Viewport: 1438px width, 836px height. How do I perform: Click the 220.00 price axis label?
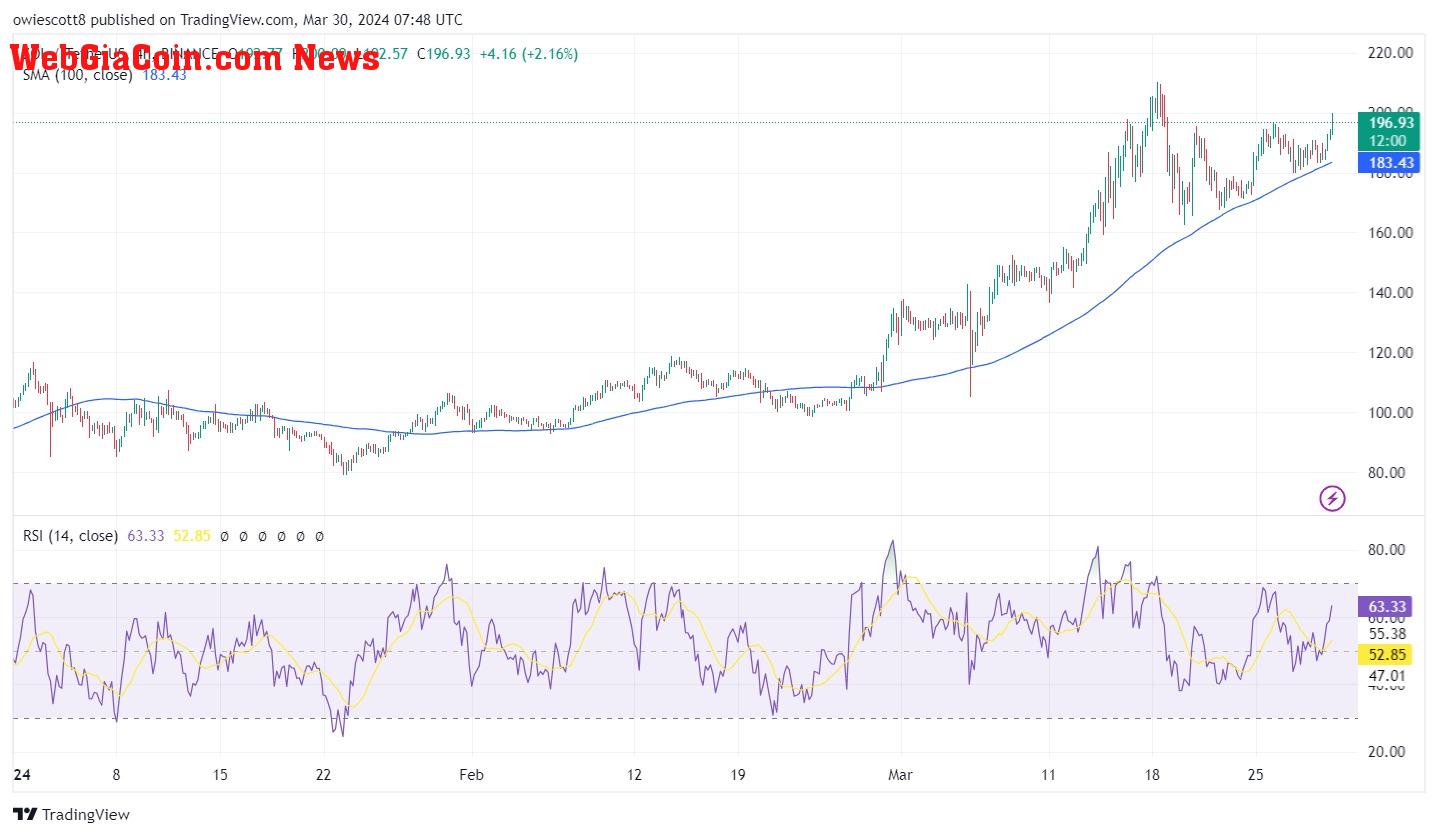click(x=1391, y=52)
